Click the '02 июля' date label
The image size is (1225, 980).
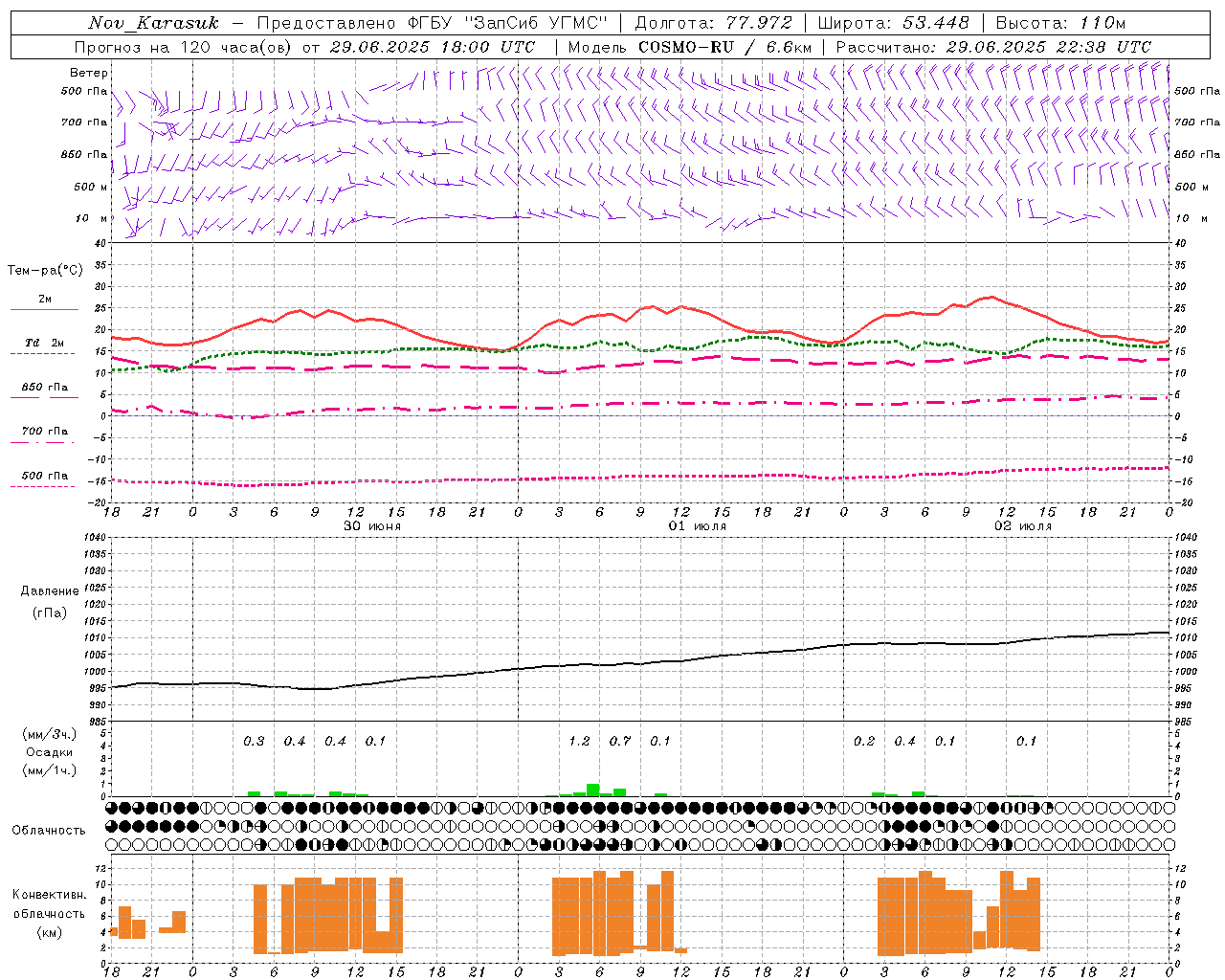tap(1023, 526)
